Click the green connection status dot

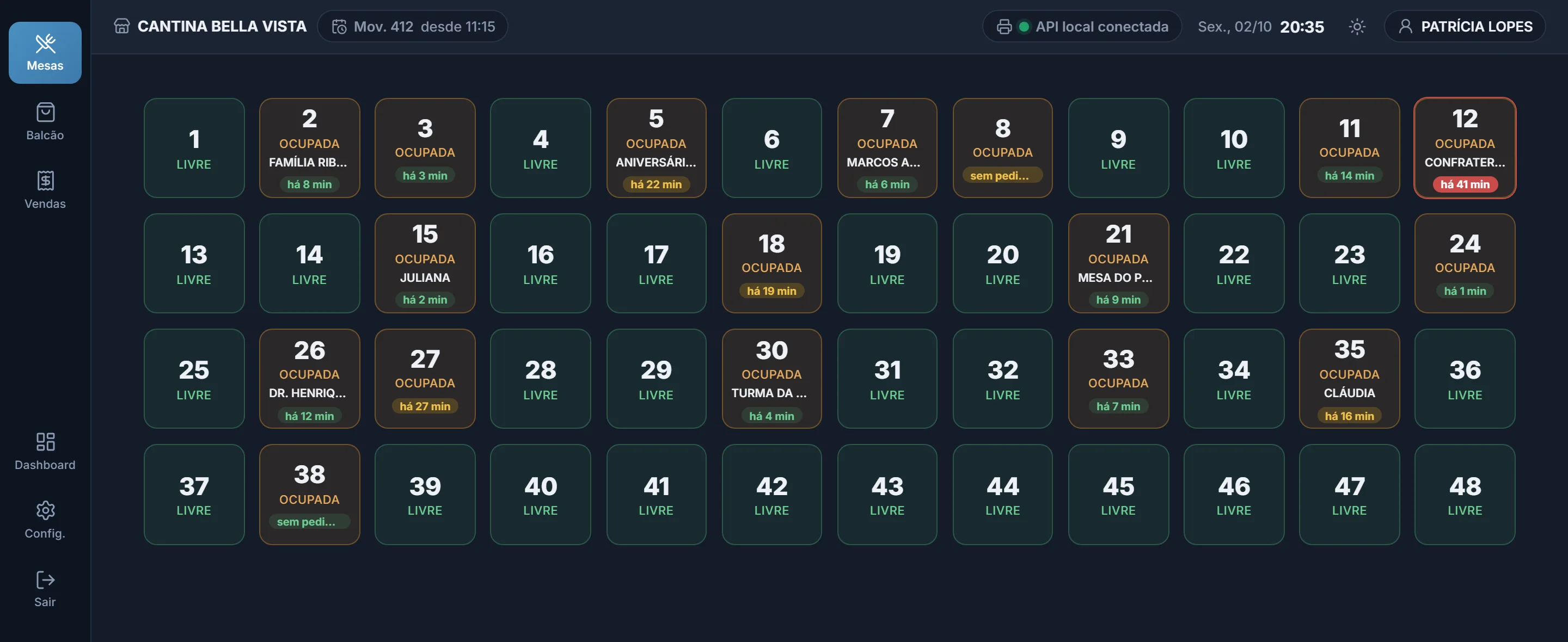point(1024,27)
